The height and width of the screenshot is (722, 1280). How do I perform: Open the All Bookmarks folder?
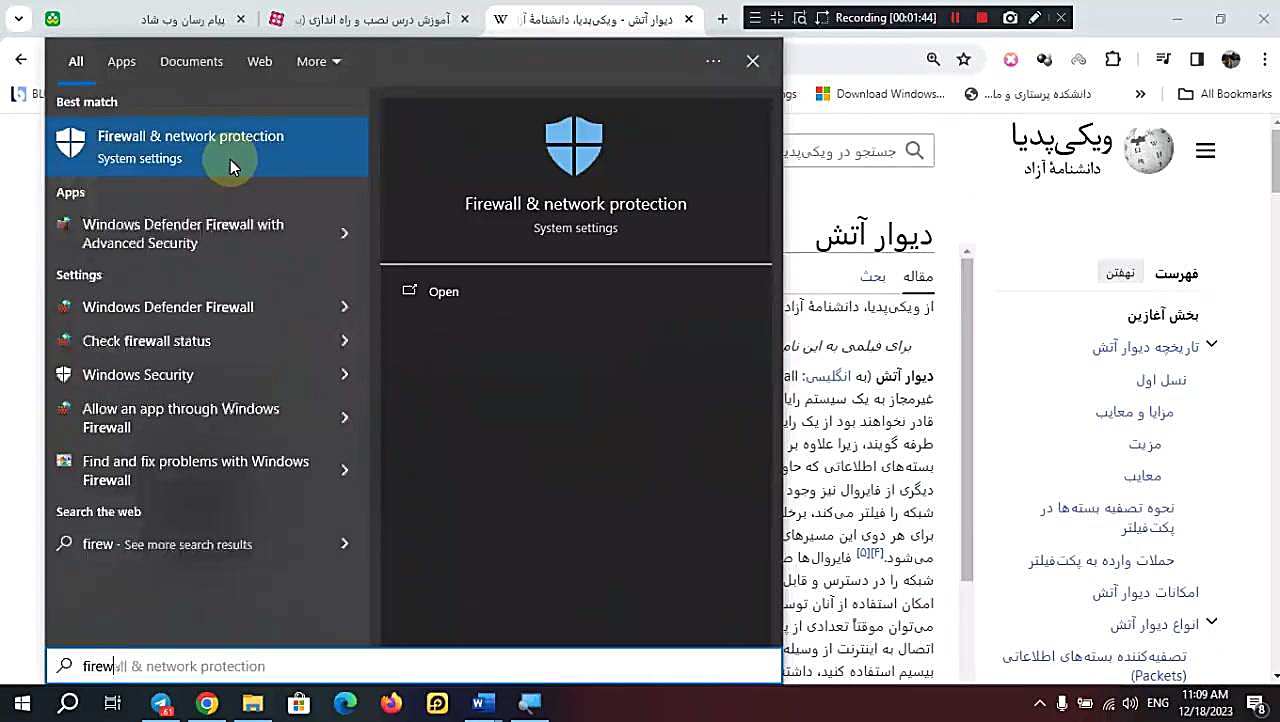1224,94
